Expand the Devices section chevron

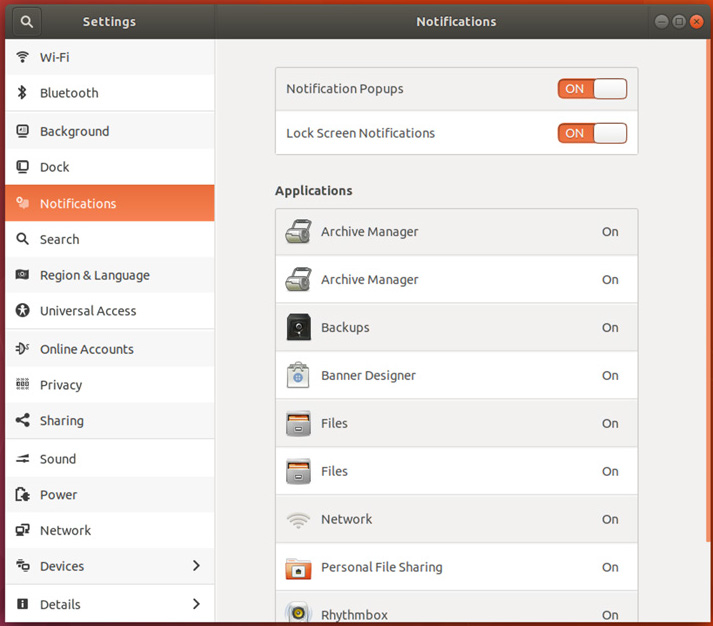click(x=196, y=566)
